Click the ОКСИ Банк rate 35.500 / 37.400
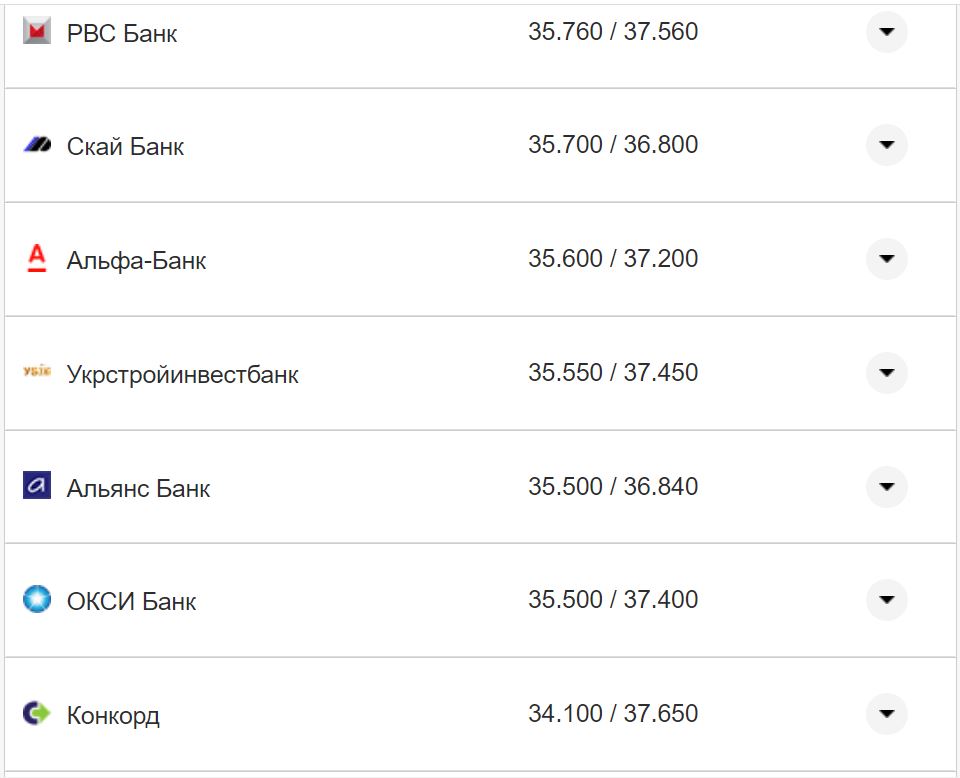960x778 pixels. [613, 600]
